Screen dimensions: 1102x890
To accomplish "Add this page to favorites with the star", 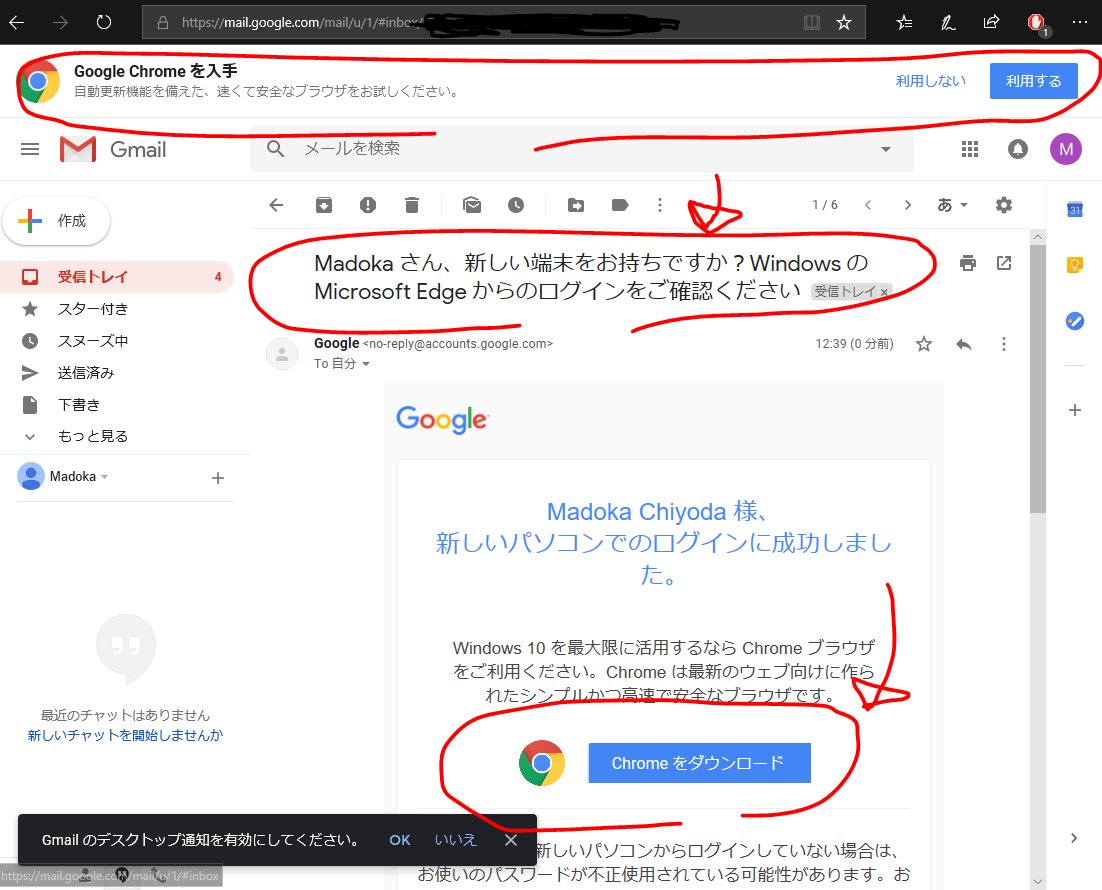I will click(844, 22).
